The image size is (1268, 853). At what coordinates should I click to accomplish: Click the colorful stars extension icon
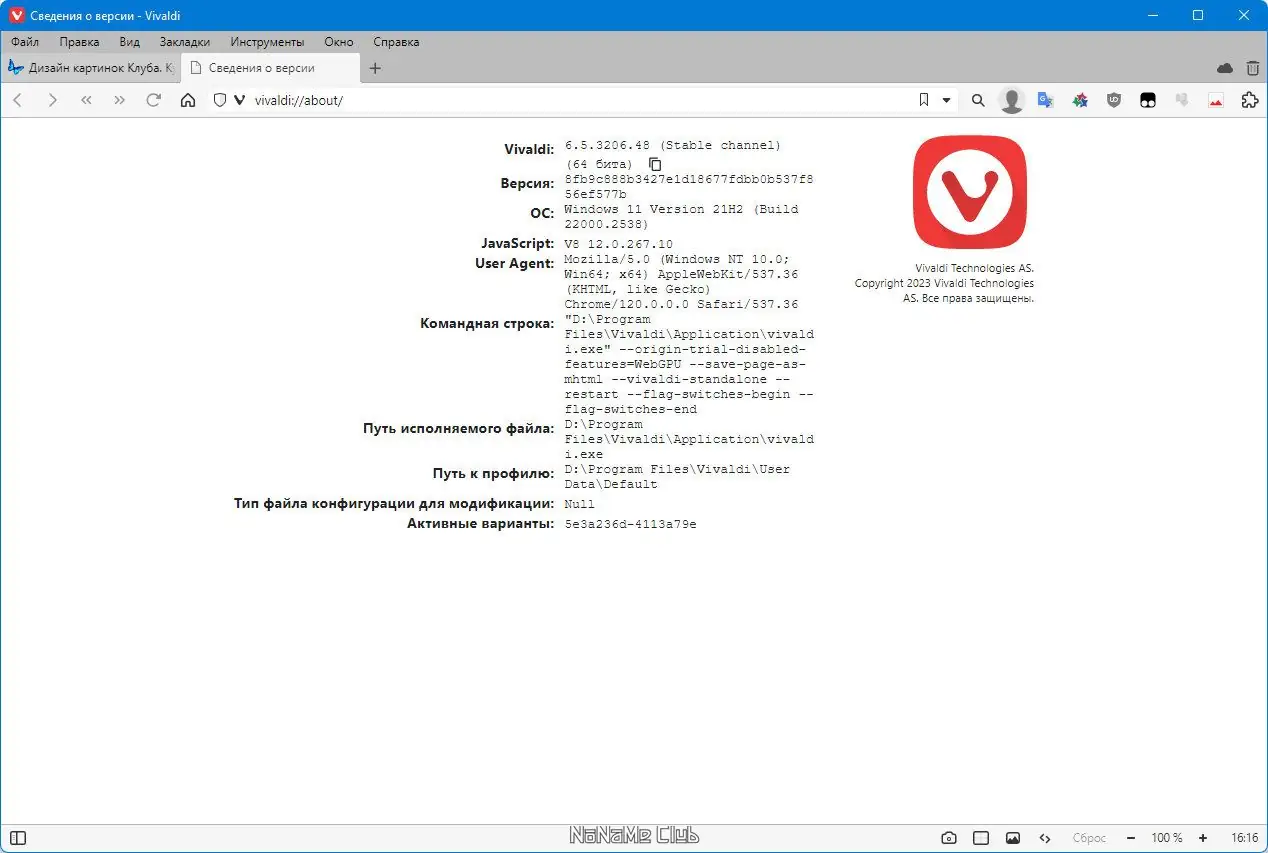tap(1080, 100)
